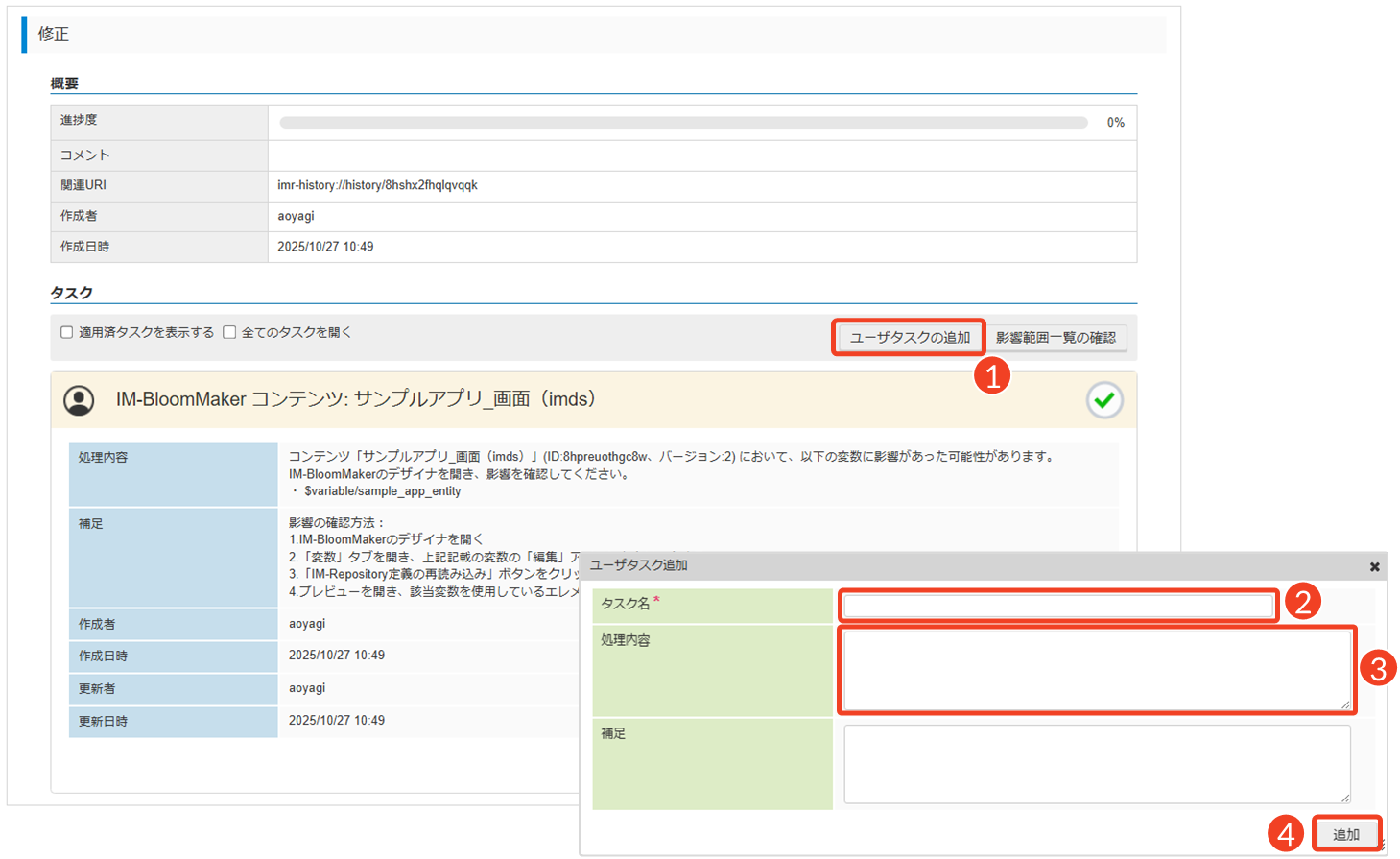
Task: Click the red number 4 marker
Action: click(1286, 834)
